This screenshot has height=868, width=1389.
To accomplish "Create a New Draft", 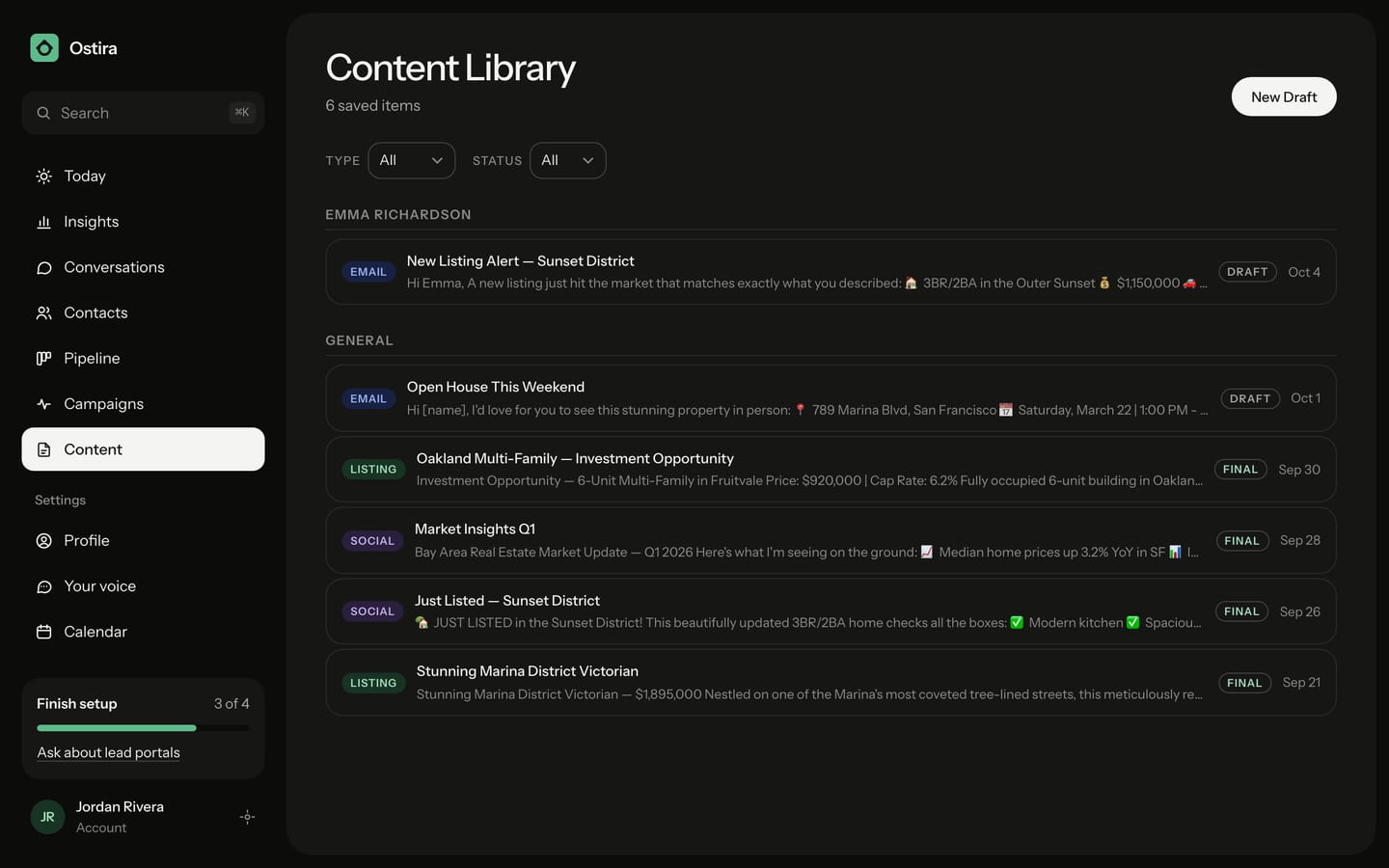I will tap(1284, 96).
